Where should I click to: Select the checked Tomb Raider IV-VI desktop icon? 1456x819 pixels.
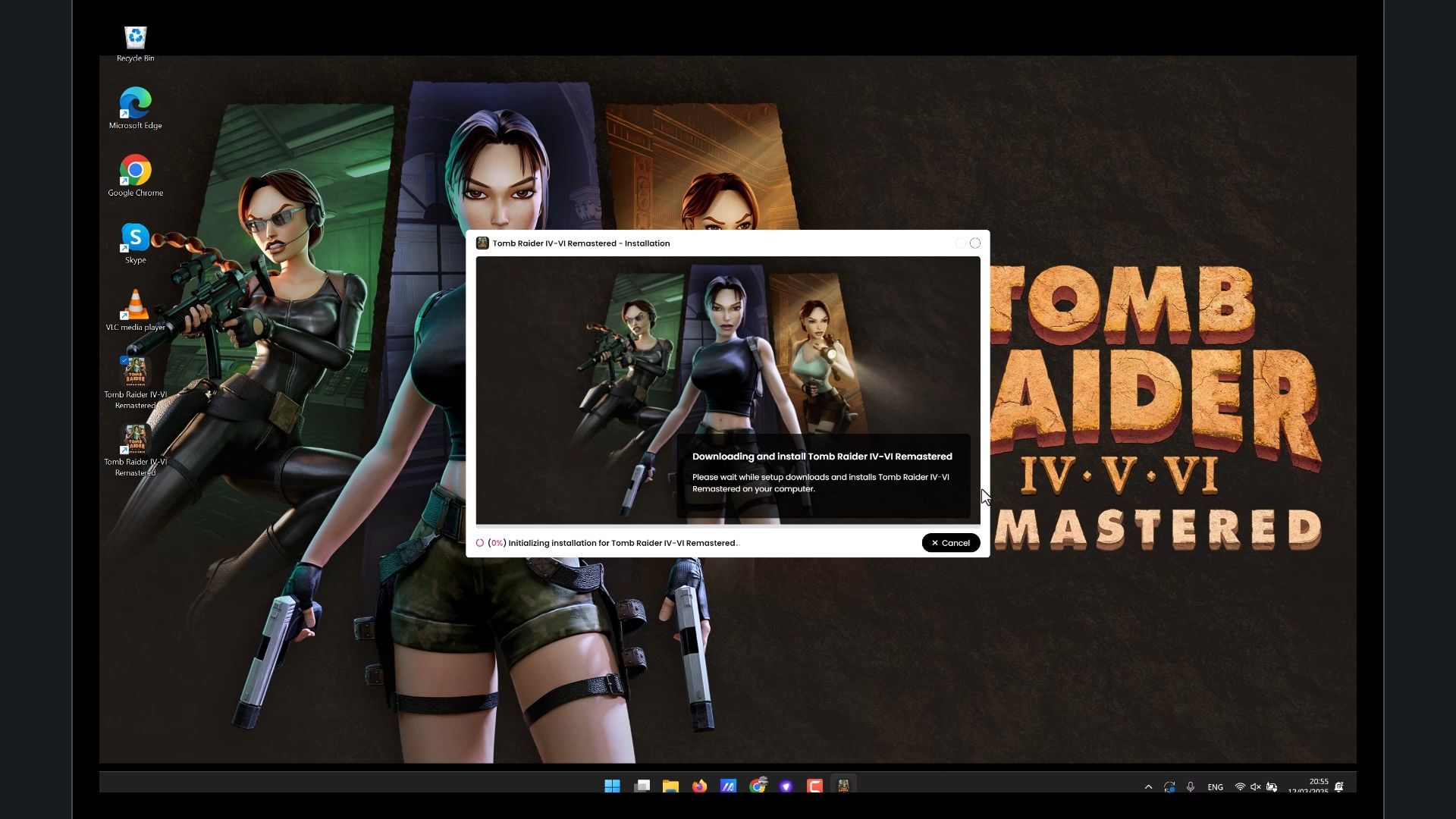click(x=135, y=383)
